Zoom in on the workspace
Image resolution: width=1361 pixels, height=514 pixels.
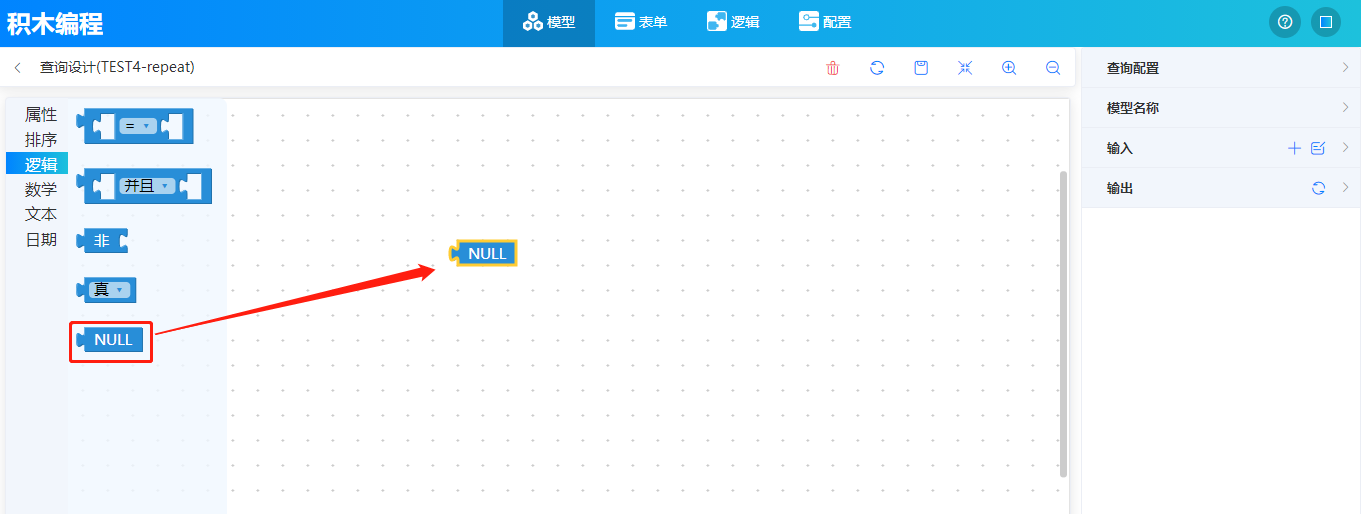[x=1009, y=68]
